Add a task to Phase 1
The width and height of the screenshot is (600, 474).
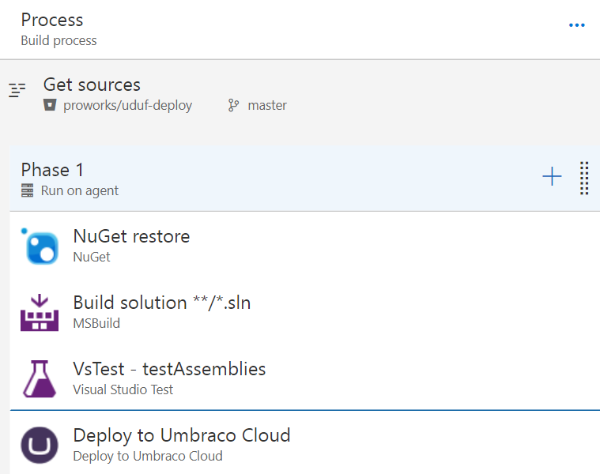[552, 177]
